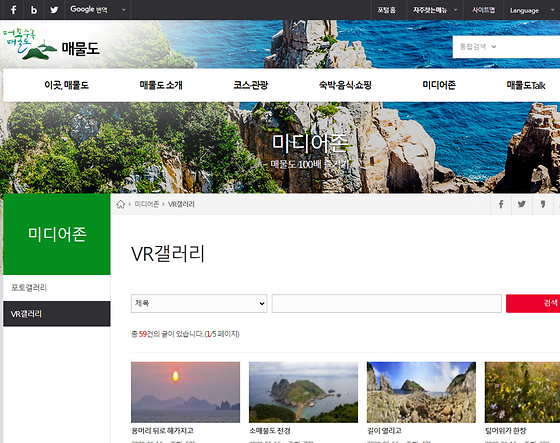Select VR갤러리 in sidebar
The height and width of the screenshot is (443, 560).
click(x=57, y=314)
